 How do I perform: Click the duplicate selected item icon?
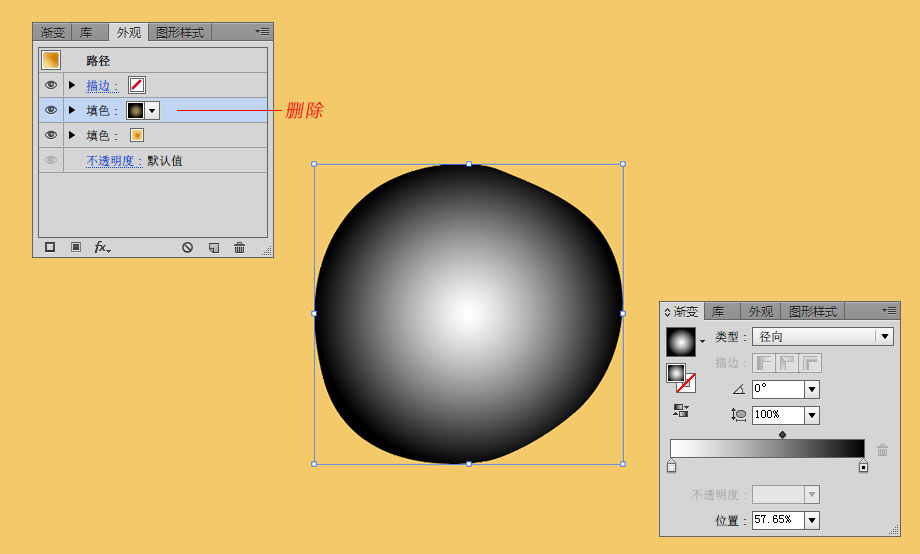tap(214, 248)
